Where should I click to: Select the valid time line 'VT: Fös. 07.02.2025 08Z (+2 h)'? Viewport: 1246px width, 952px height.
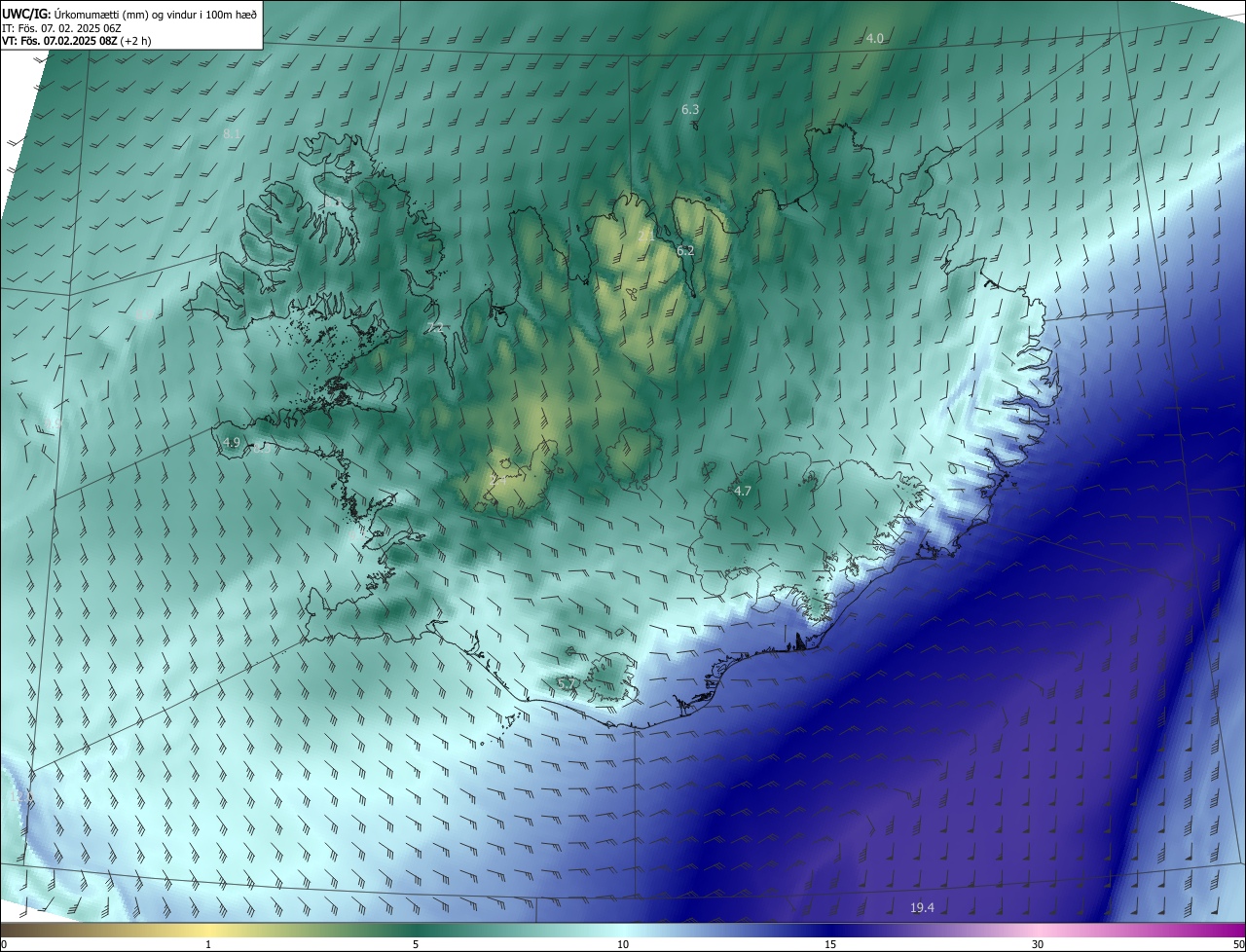pyautogui.click(x=77, y=41)
